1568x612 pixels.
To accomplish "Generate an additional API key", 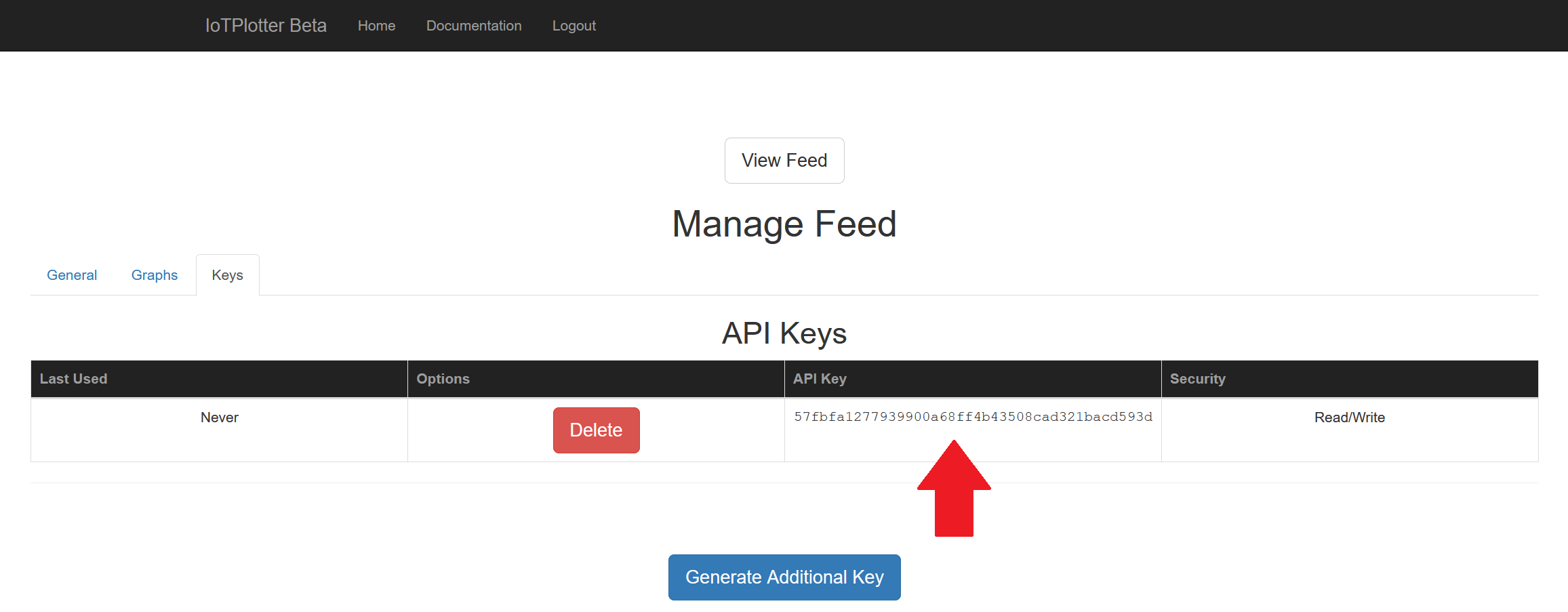I will [x=784, y=577].
